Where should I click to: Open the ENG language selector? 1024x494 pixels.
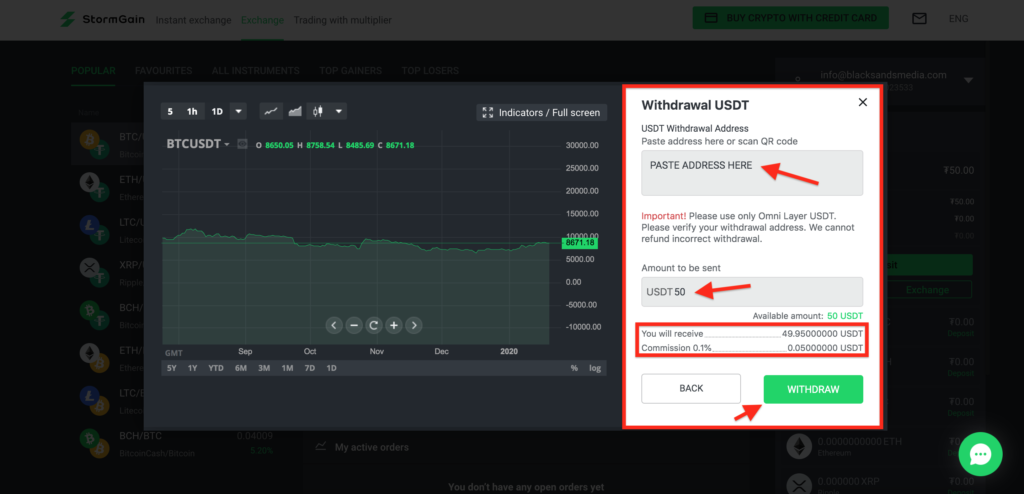[959, 19]
